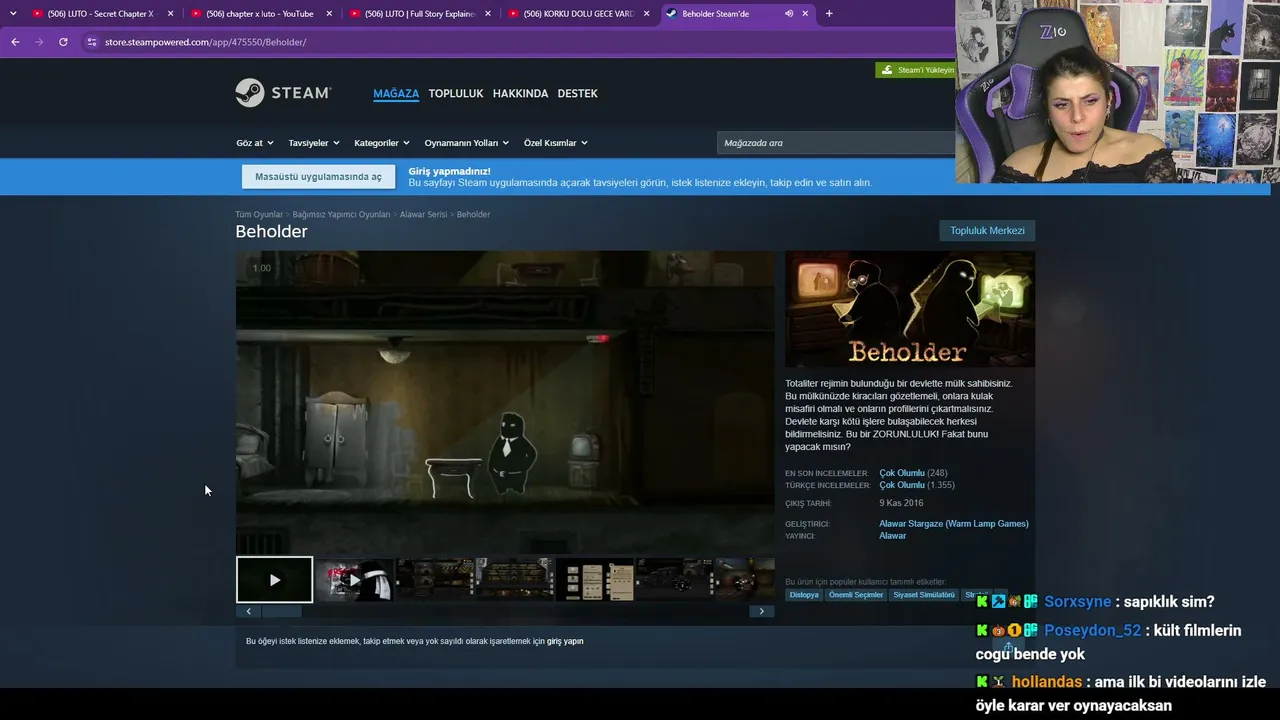The height and width of the screenshot is (720, 1280).
Task: Click the release date '9 Kas 2016'
Action: (x=901, y=503)
